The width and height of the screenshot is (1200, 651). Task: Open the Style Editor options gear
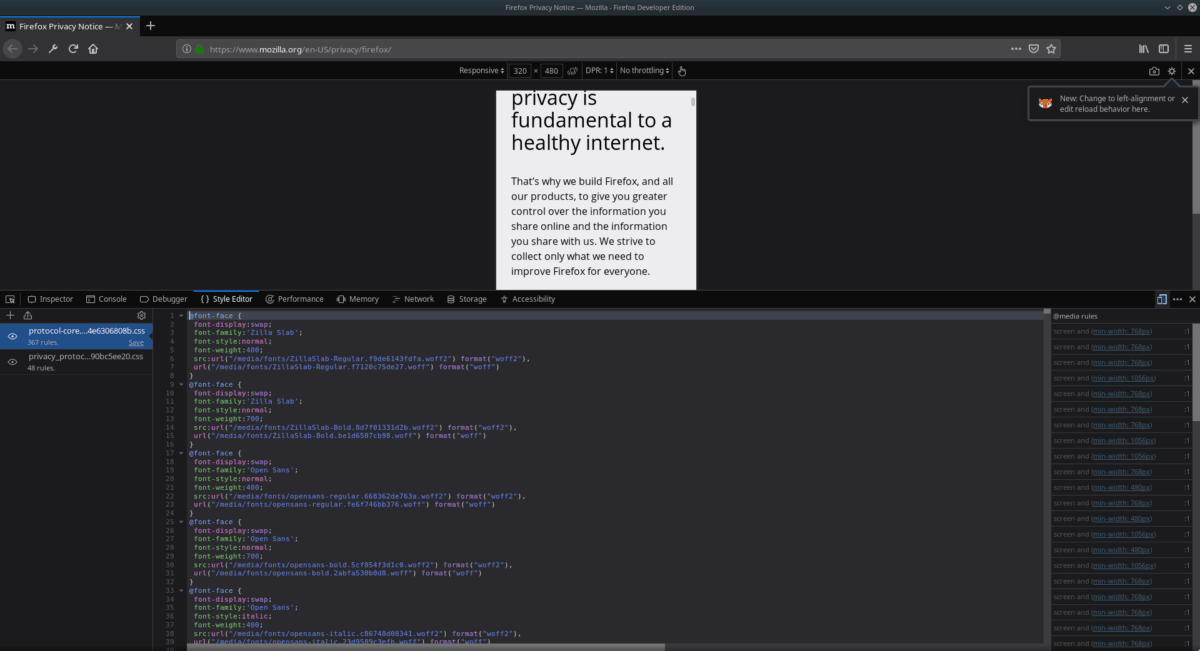tap(141, 315)
